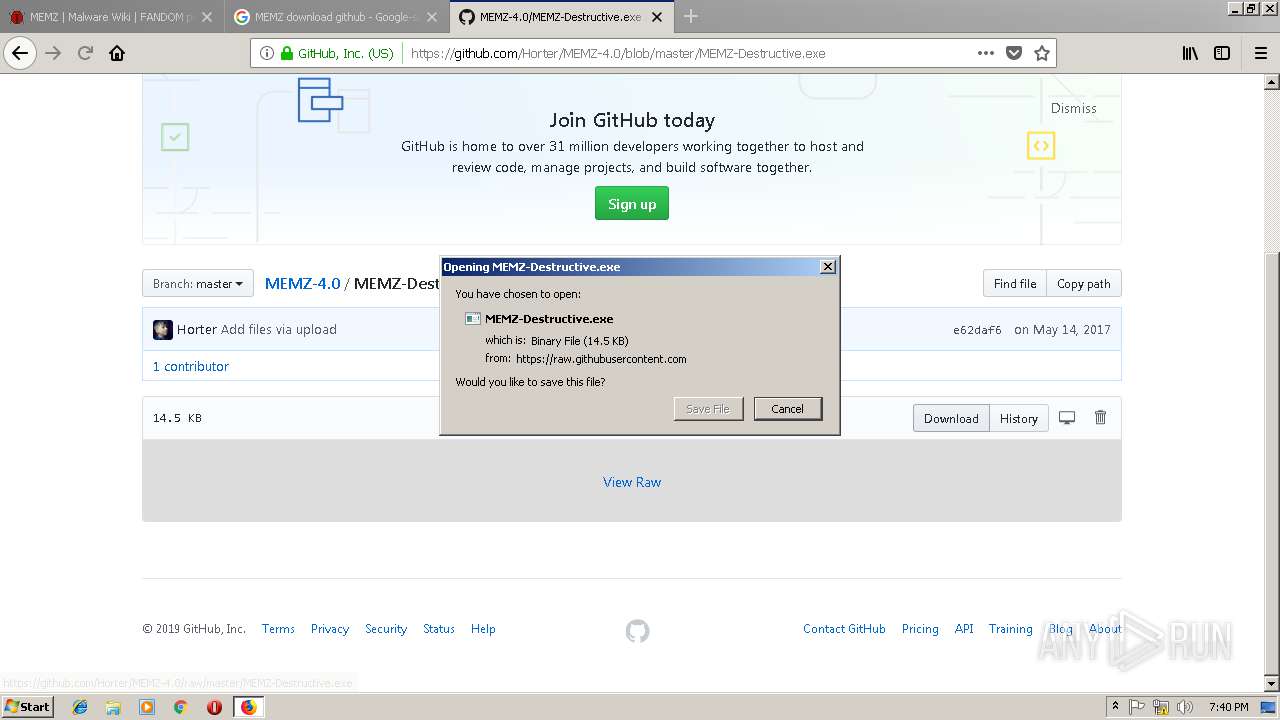Click Save File in download dialog
Image resolution: width=1280 pixels, height=720 pixels.
click(708, 408)
